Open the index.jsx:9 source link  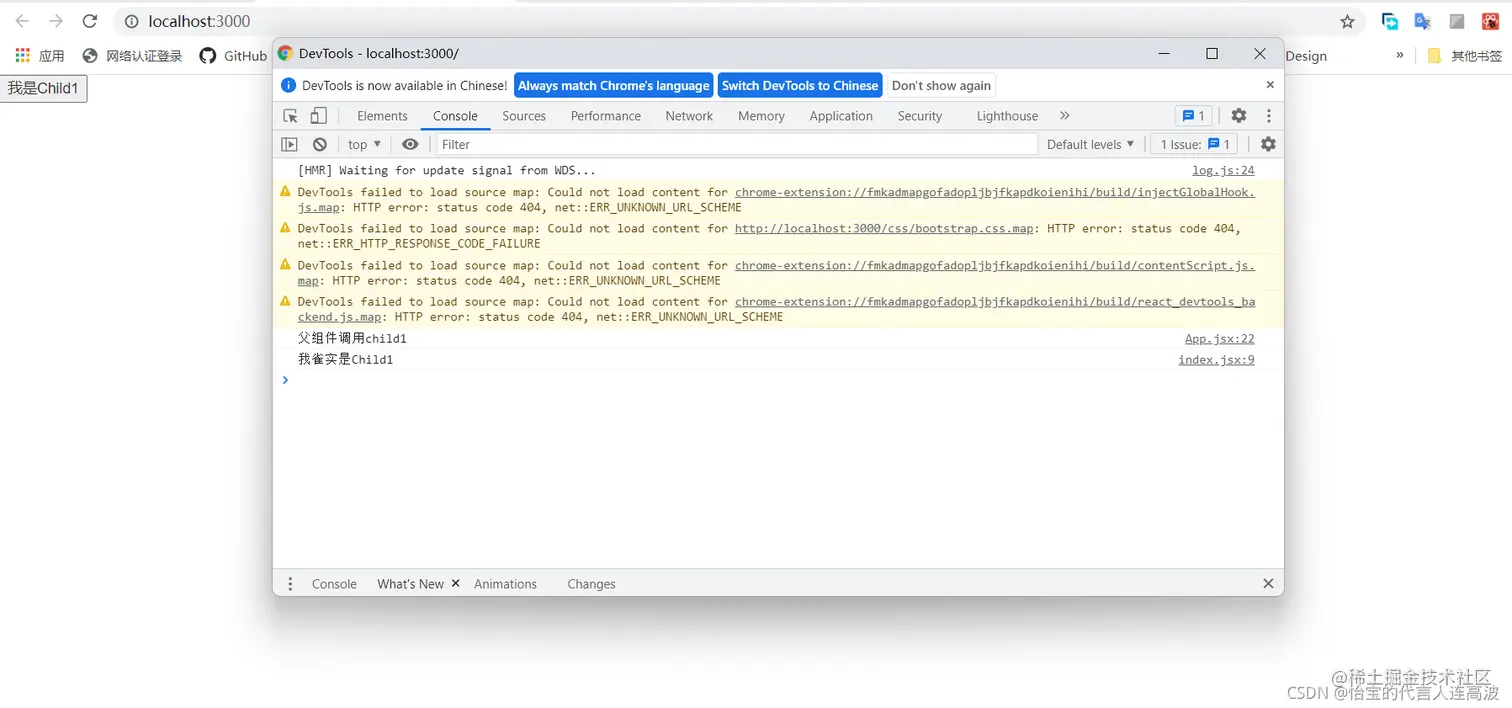click(1216, 360)
